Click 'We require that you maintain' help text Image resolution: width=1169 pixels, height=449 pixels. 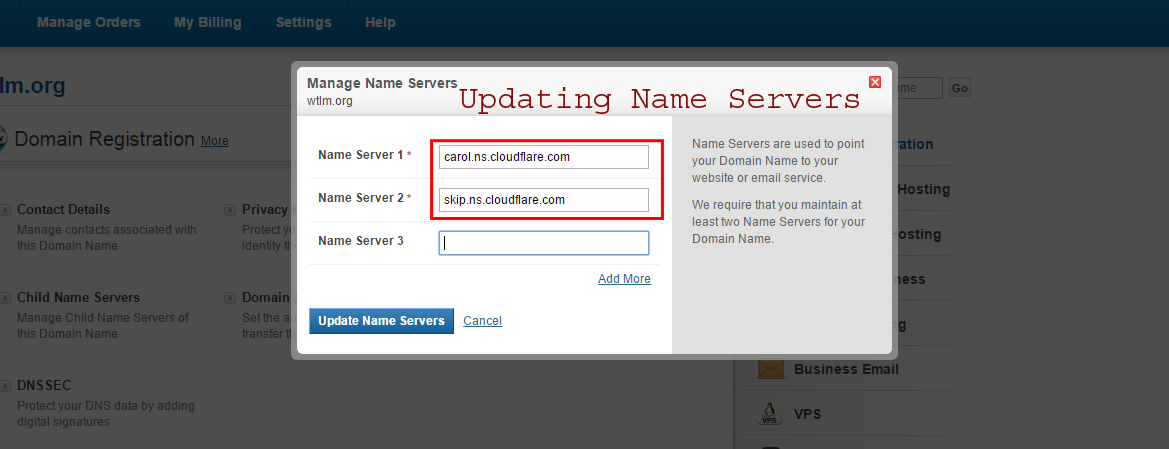click(778, 204)
